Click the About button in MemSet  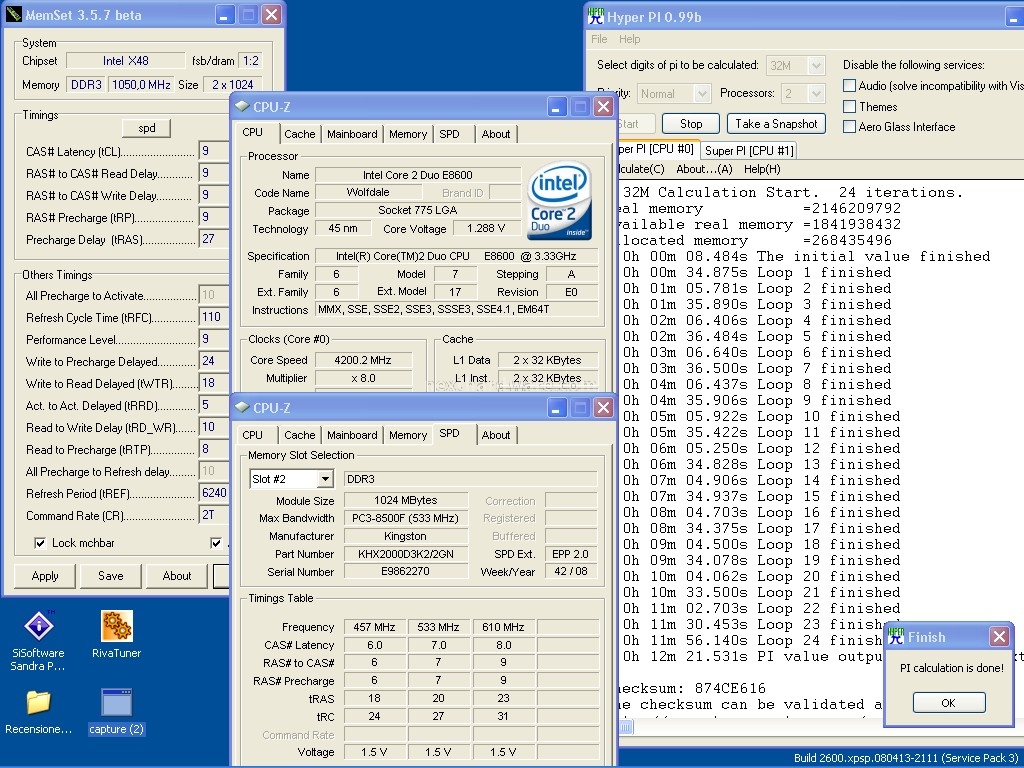[176, 576]
